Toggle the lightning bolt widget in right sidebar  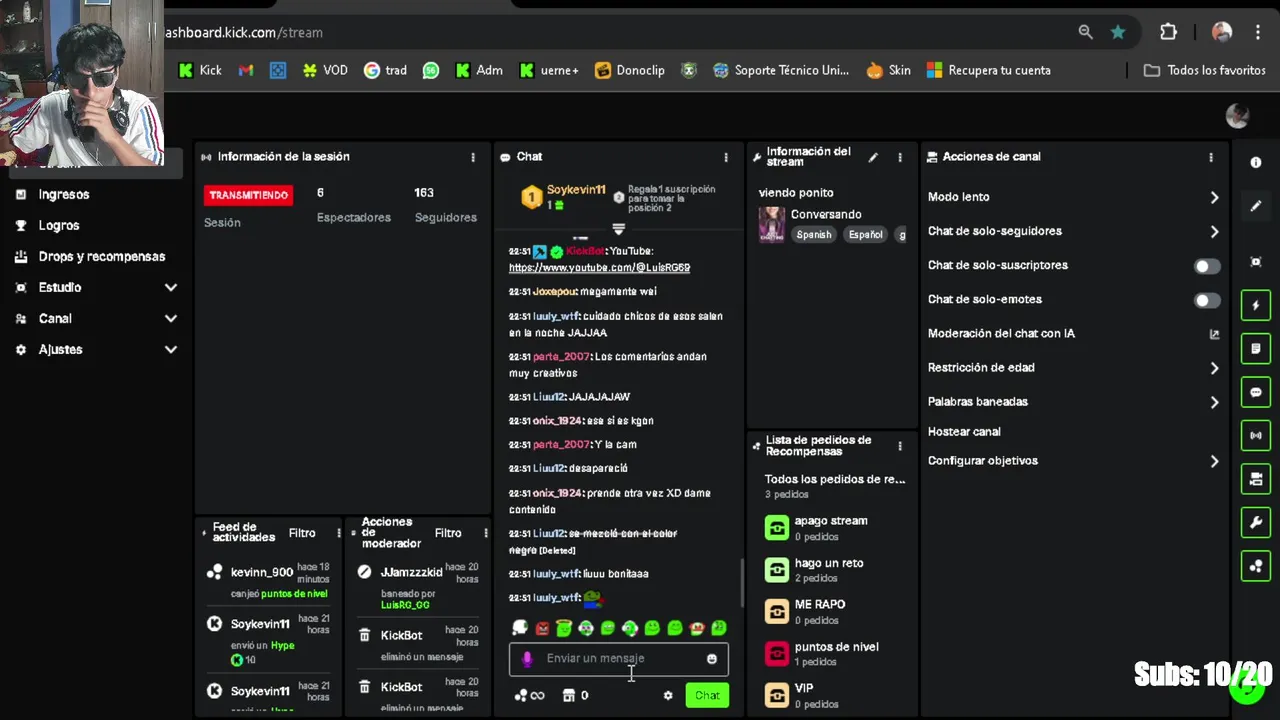pos(1256,305)
